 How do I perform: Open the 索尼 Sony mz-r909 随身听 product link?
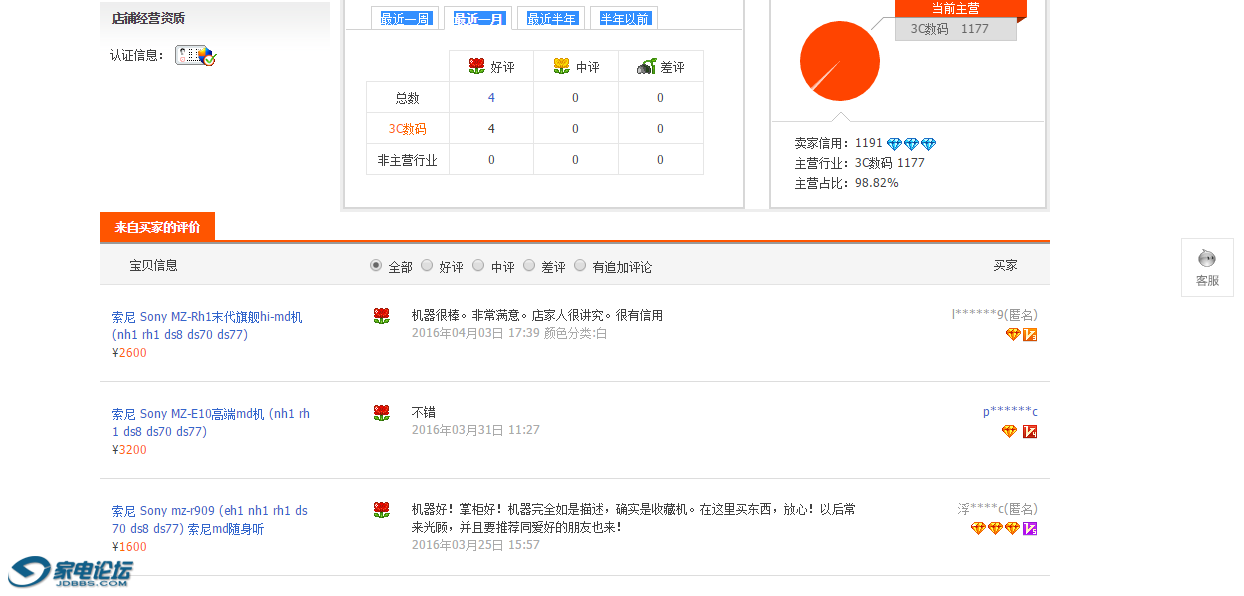pos(210,520)
